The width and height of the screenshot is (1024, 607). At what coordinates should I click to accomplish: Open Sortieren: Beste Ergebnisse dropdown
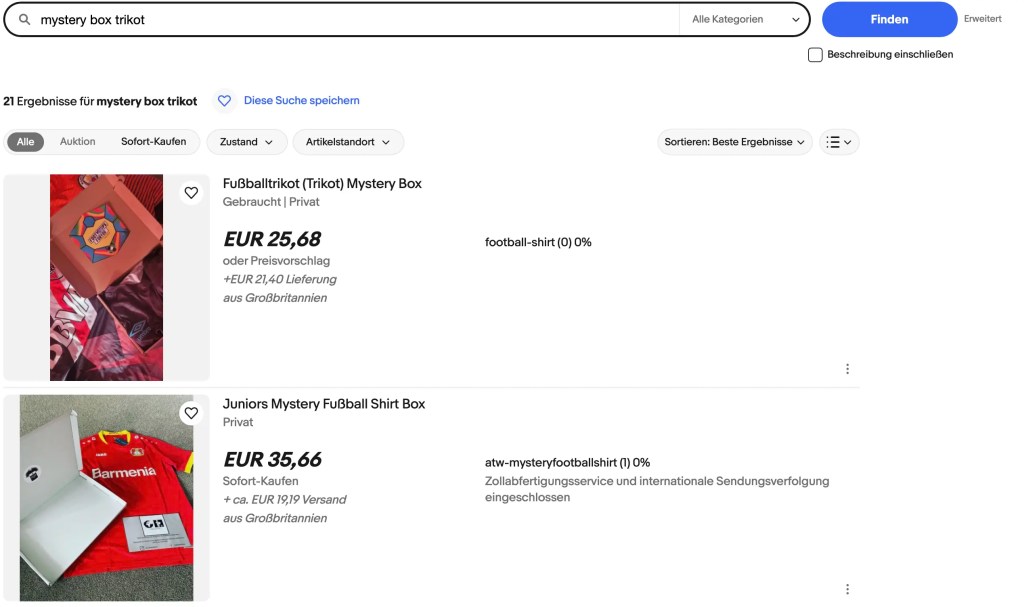coord(734,142)
